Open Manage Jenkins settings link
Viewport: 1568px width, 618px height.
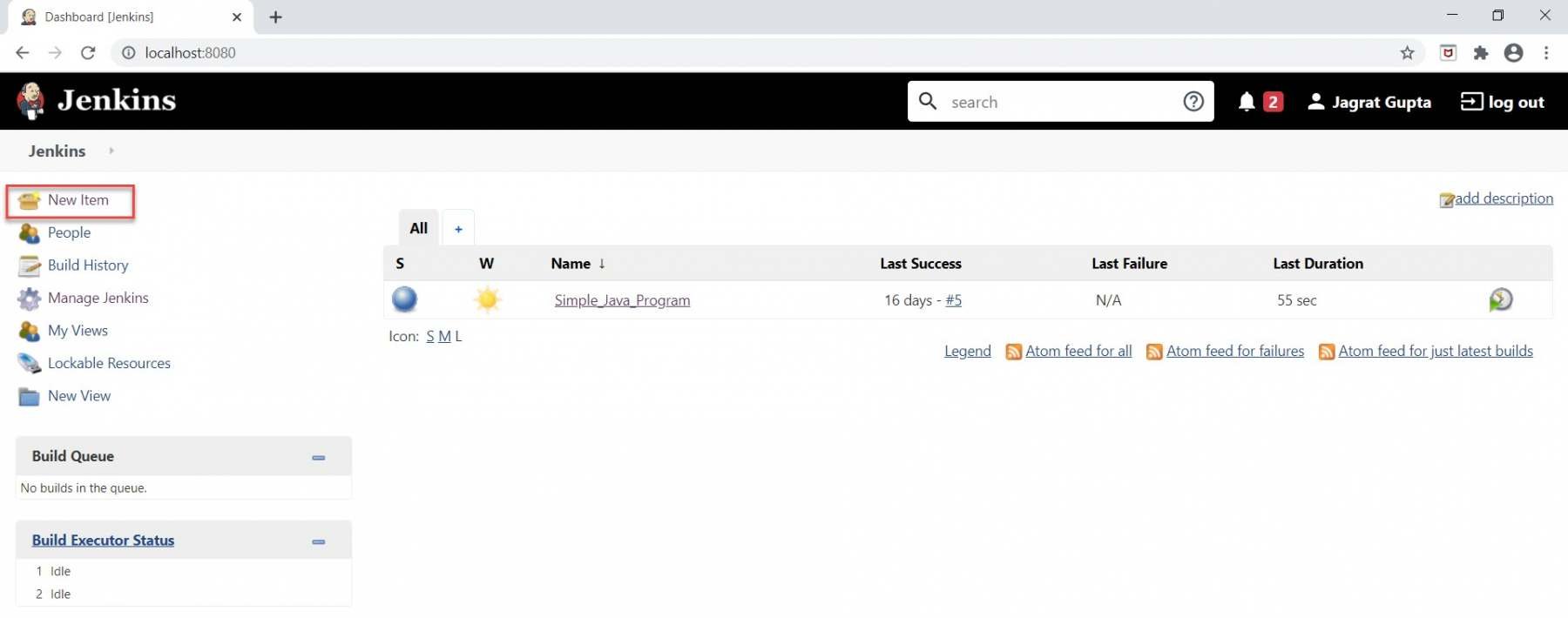pyautogui.click(x=98, y=298)
